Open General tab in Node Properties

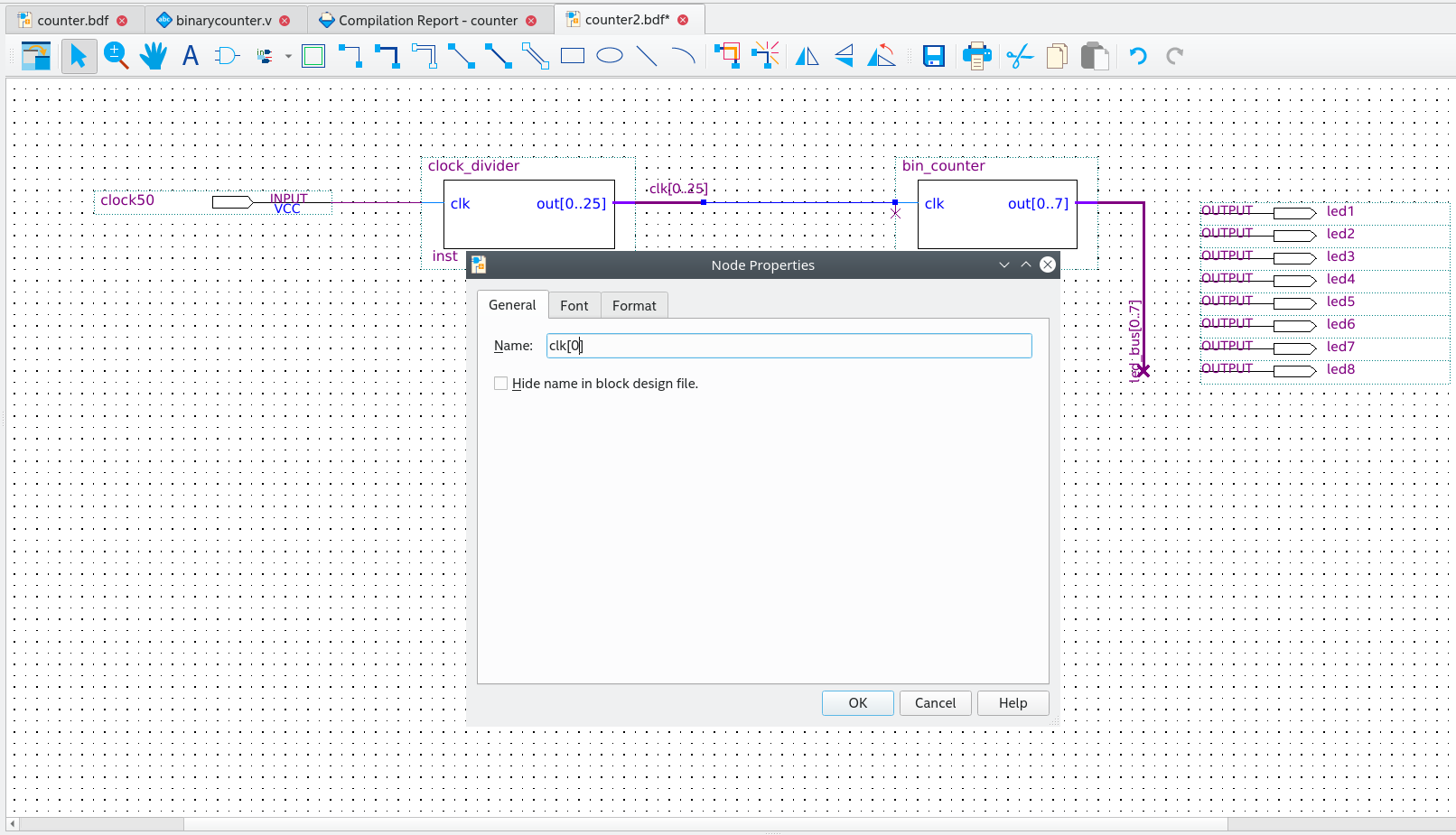[x=512, y=305]
